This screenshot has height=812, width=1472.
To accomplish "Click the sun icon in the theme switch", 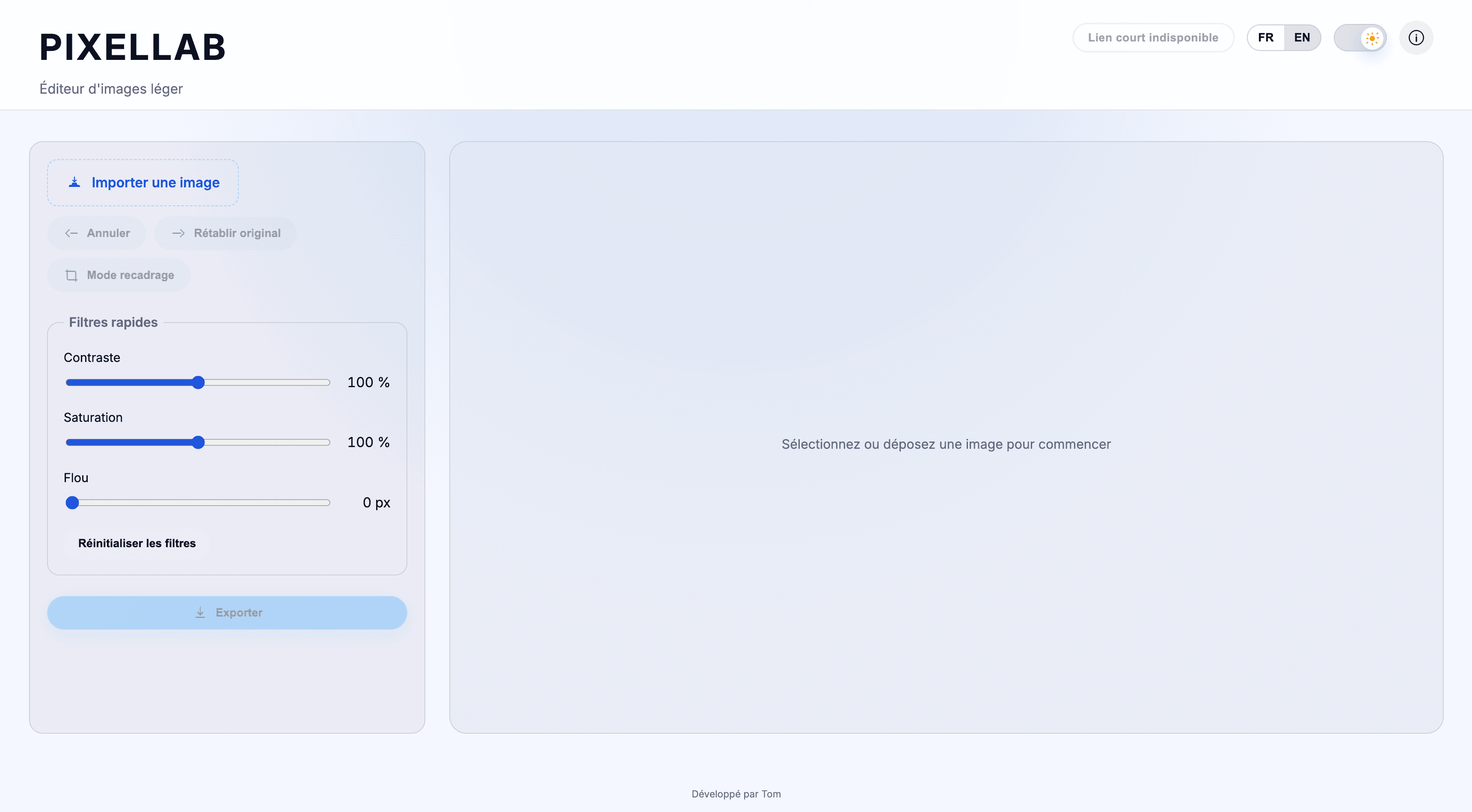I will (1372, 38).
